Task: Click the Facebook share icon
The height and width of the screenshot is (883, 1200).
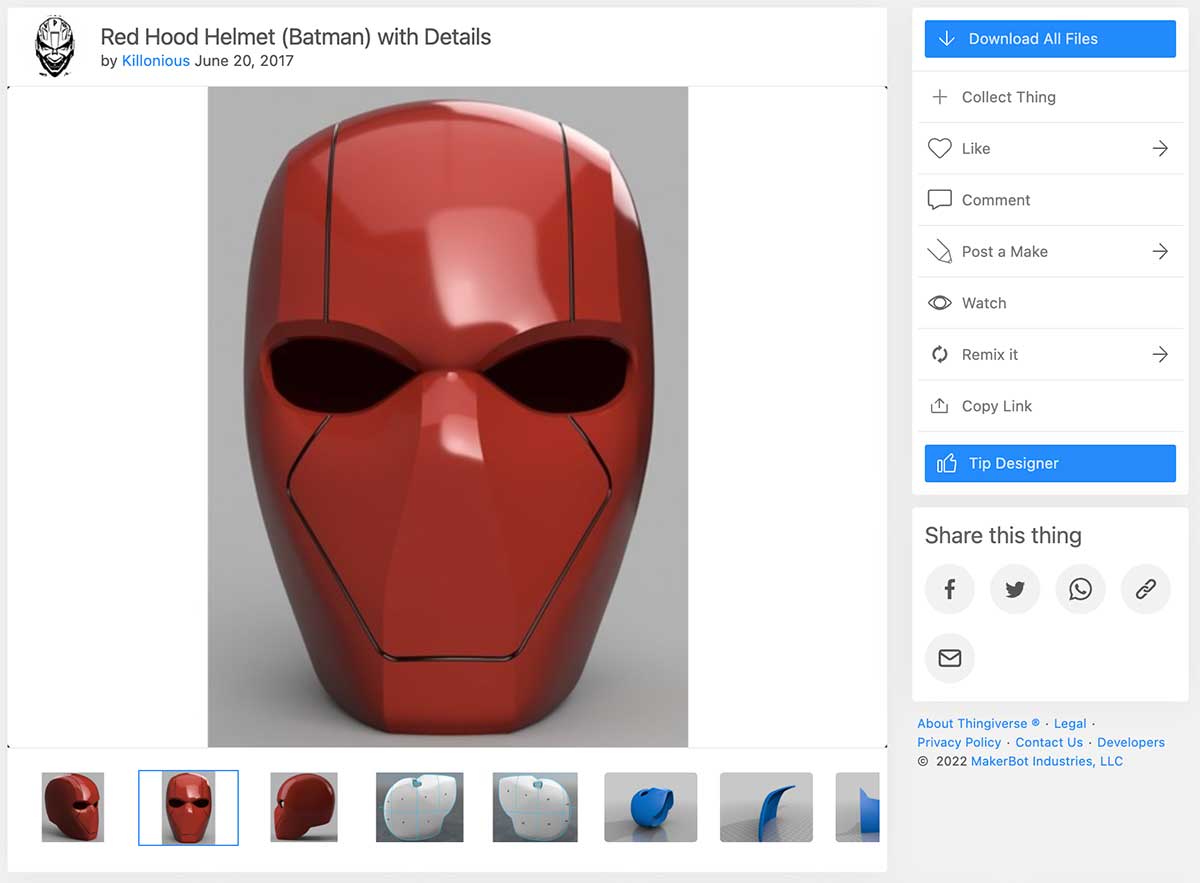Action: pyautogui.click(x=949, y=589)
